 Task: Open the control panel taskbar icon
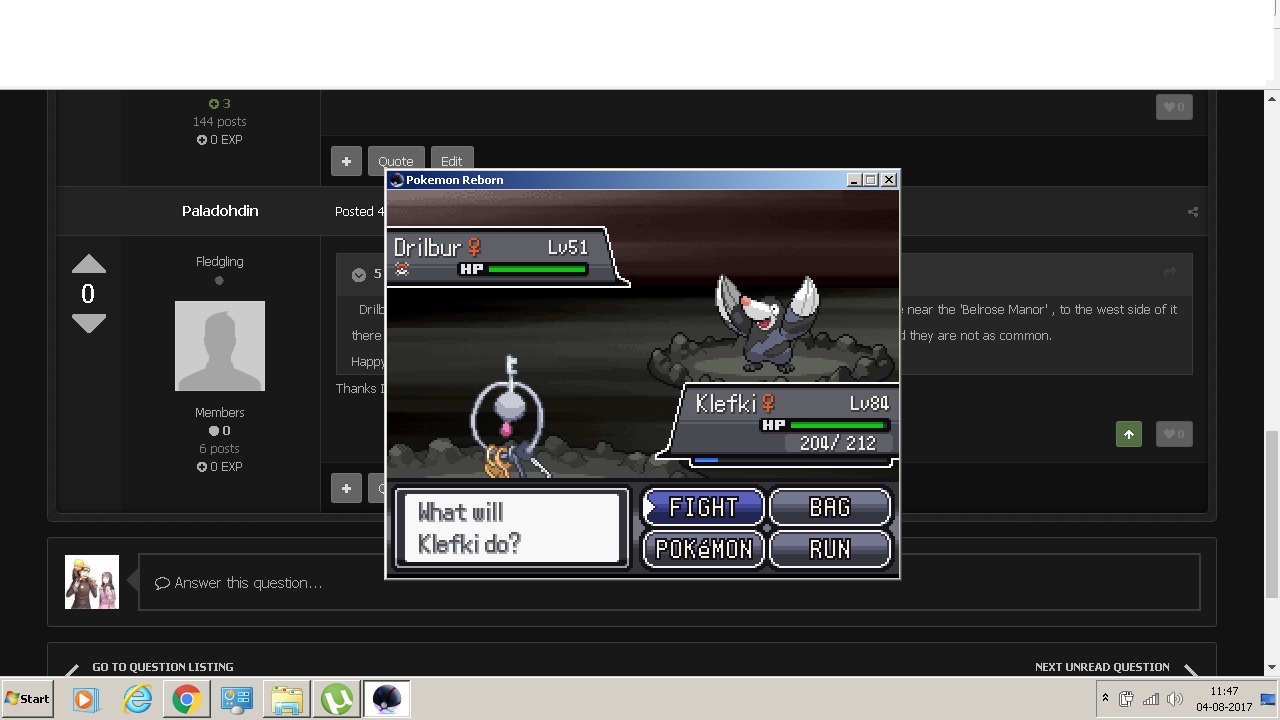coord(237,699)
